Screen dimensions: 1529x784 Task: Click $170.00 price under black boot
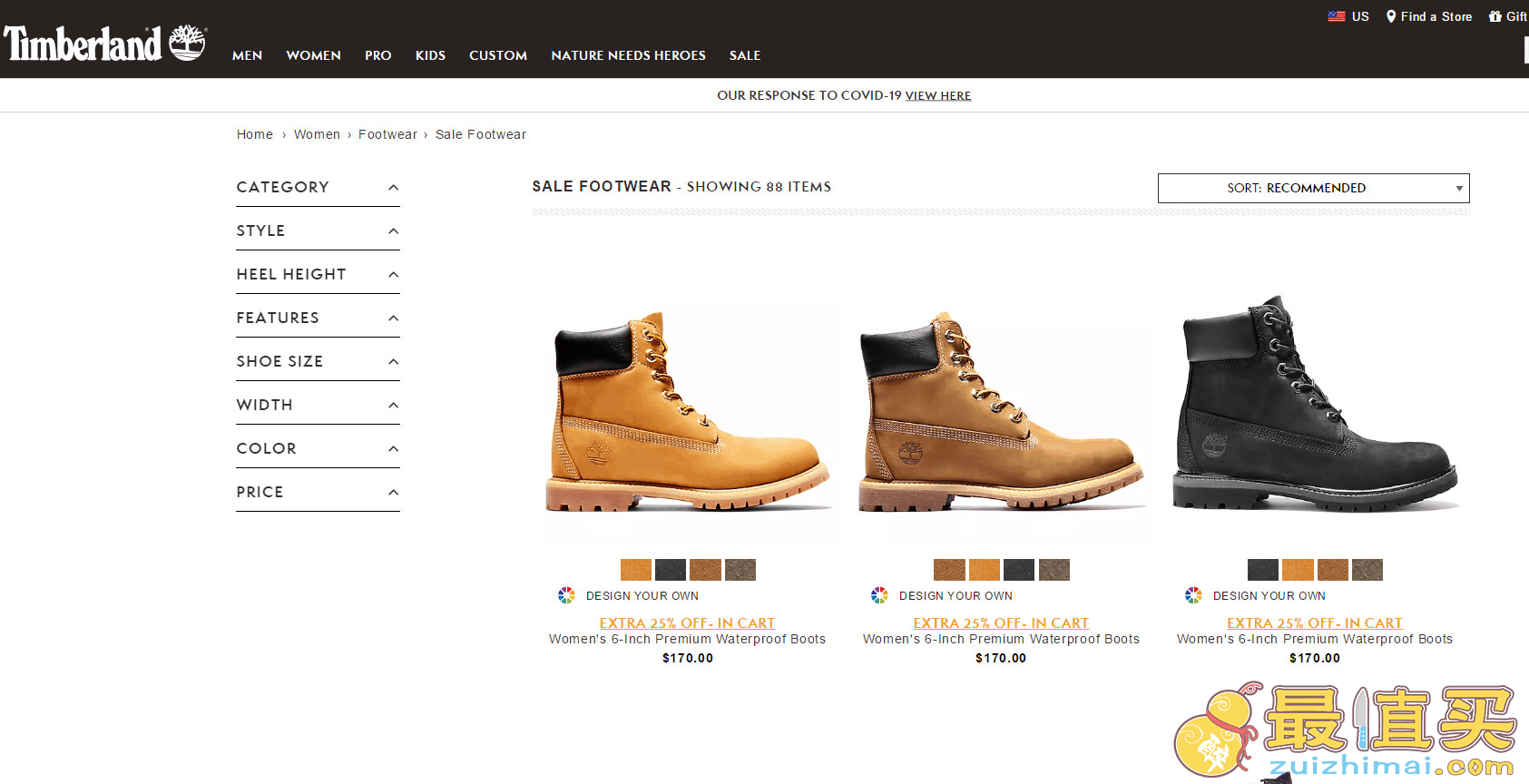[x=1315, y=658]
